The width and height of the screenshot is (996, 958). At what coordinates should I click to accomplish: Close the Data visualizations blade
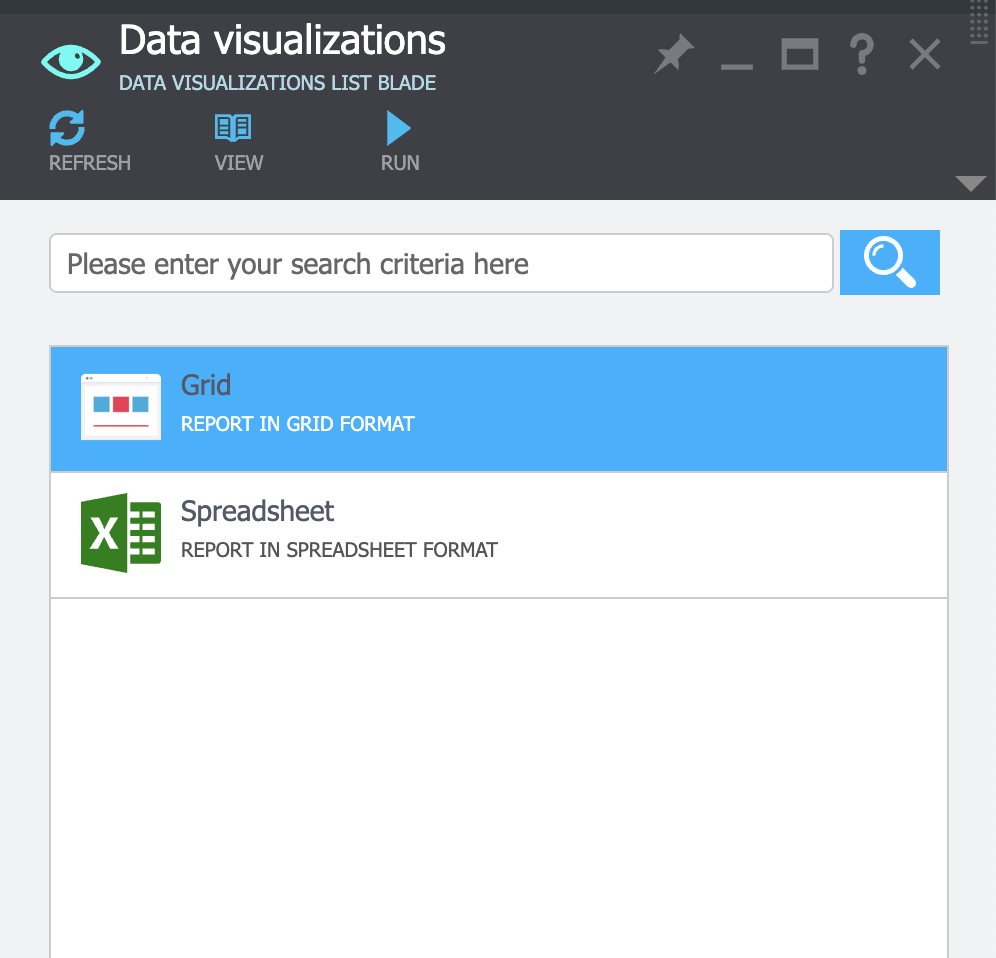925,55
